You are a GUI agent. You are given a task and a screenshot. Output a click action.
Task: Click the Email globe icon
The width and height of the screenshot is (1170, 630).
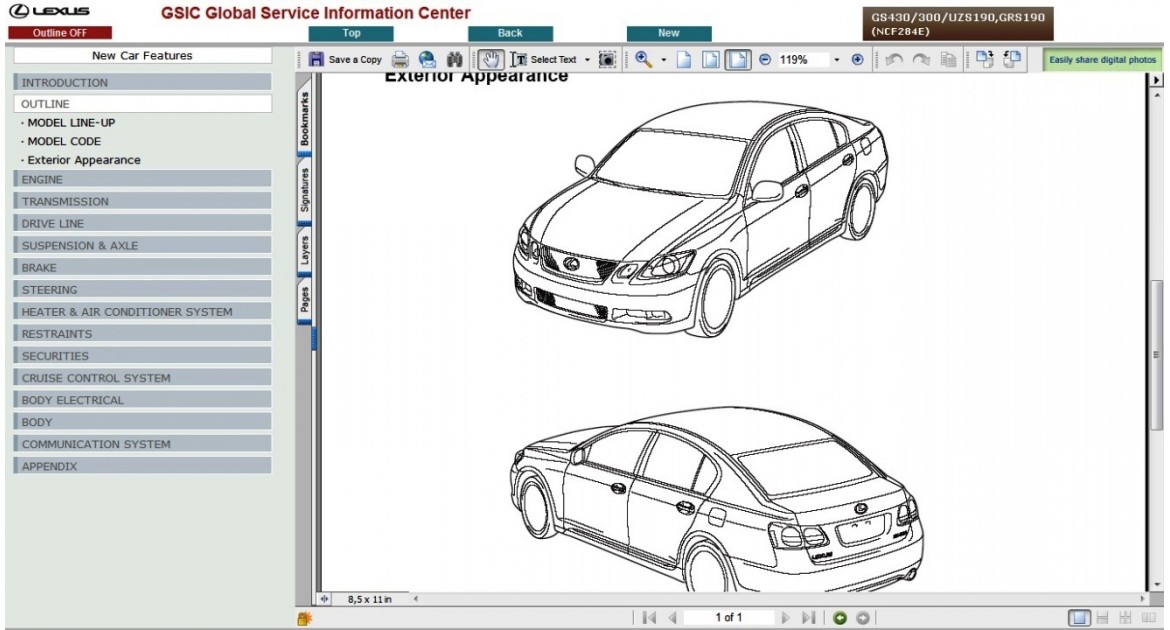point(428,60)
